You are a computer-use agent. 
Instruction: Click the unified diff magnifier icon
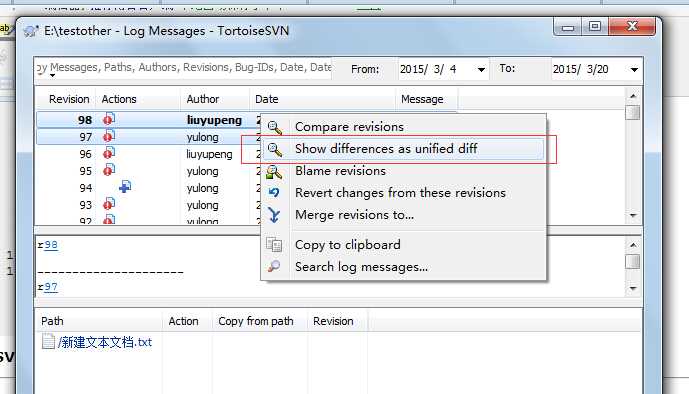click(x=275, y=149)
